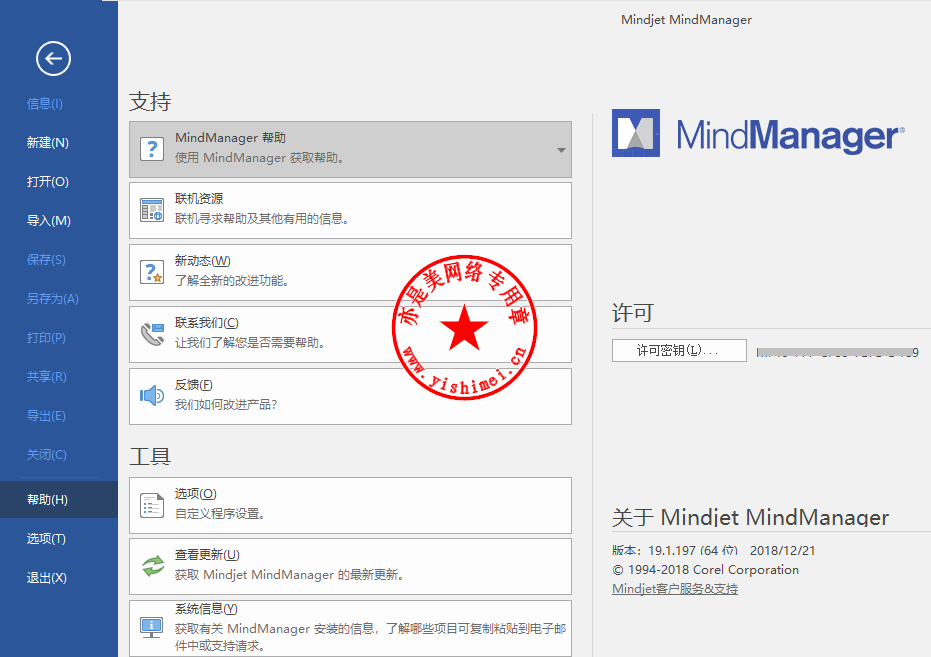Select 帮助(H) in the sidebar
The width and height of the screenshot is (931, 657).
(59, 500)
